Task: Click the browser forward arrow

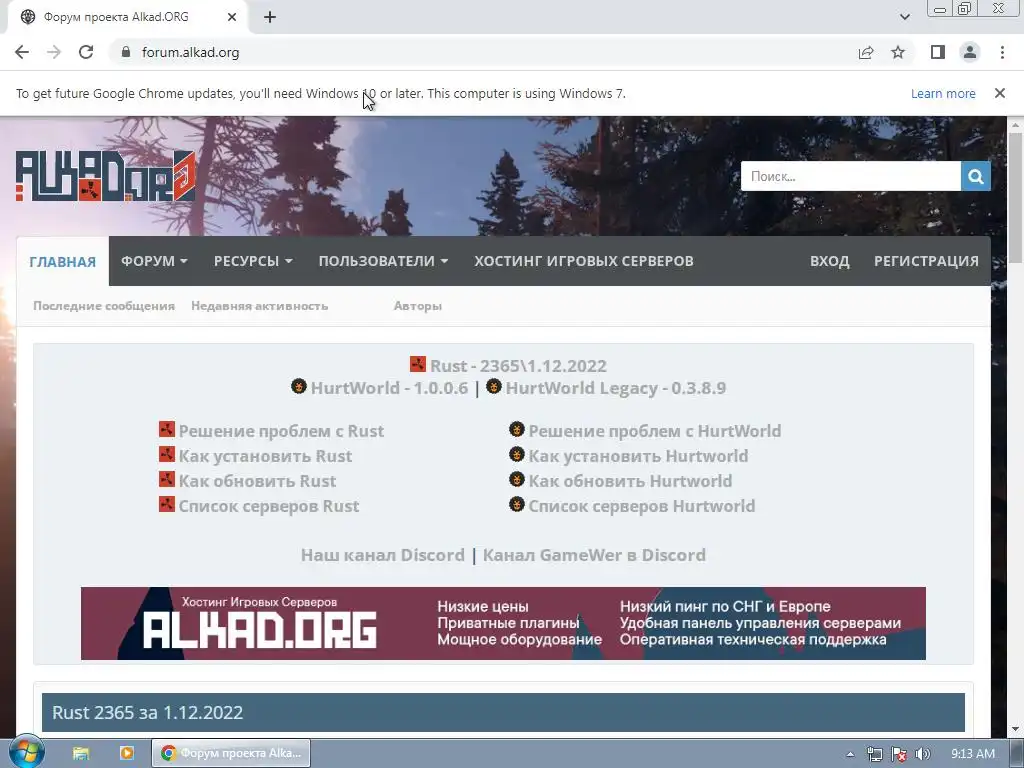Action: (54, 52)
